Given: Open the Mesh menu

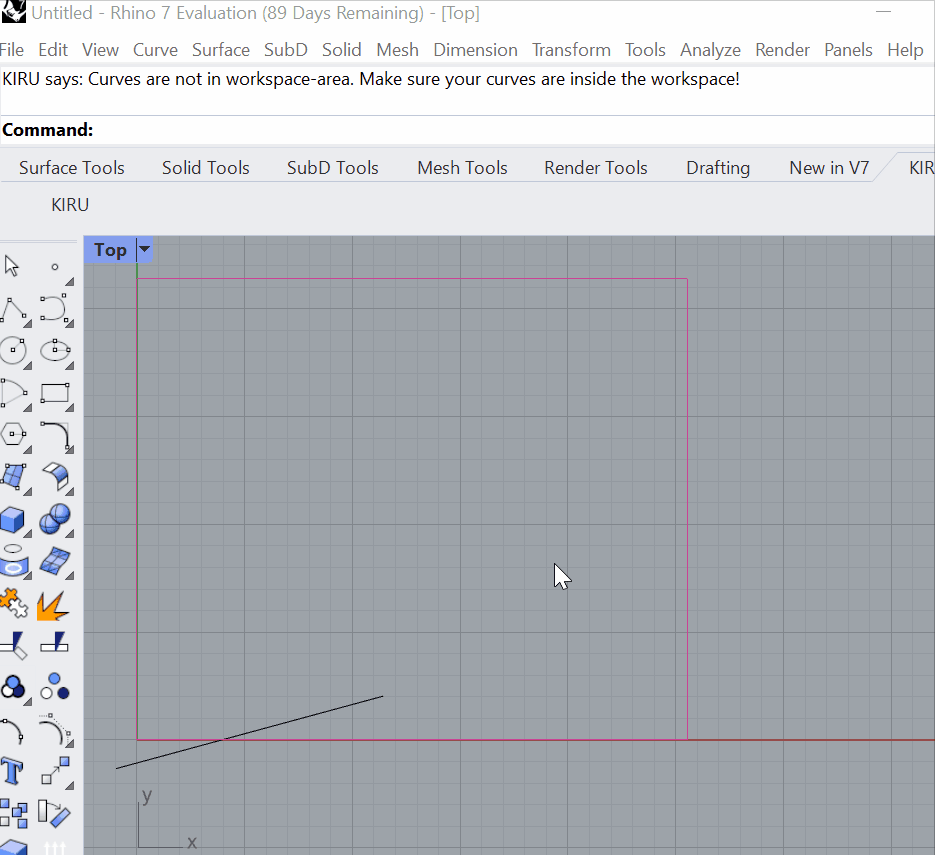Looking at the screenshot, I should (x=397, y=49).
